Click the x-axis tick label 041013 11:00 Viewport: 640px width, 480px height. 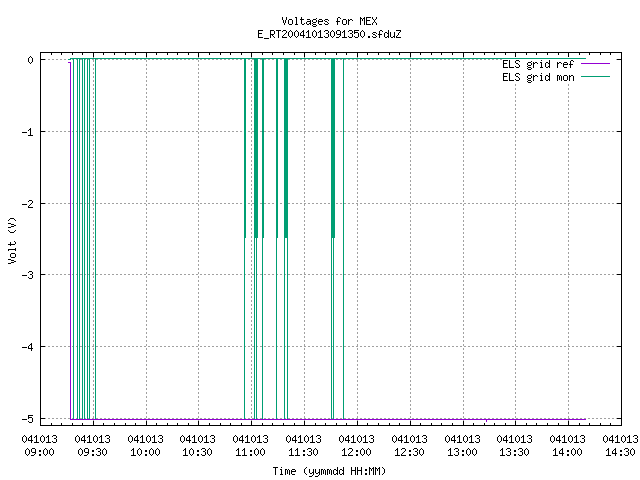251,445
